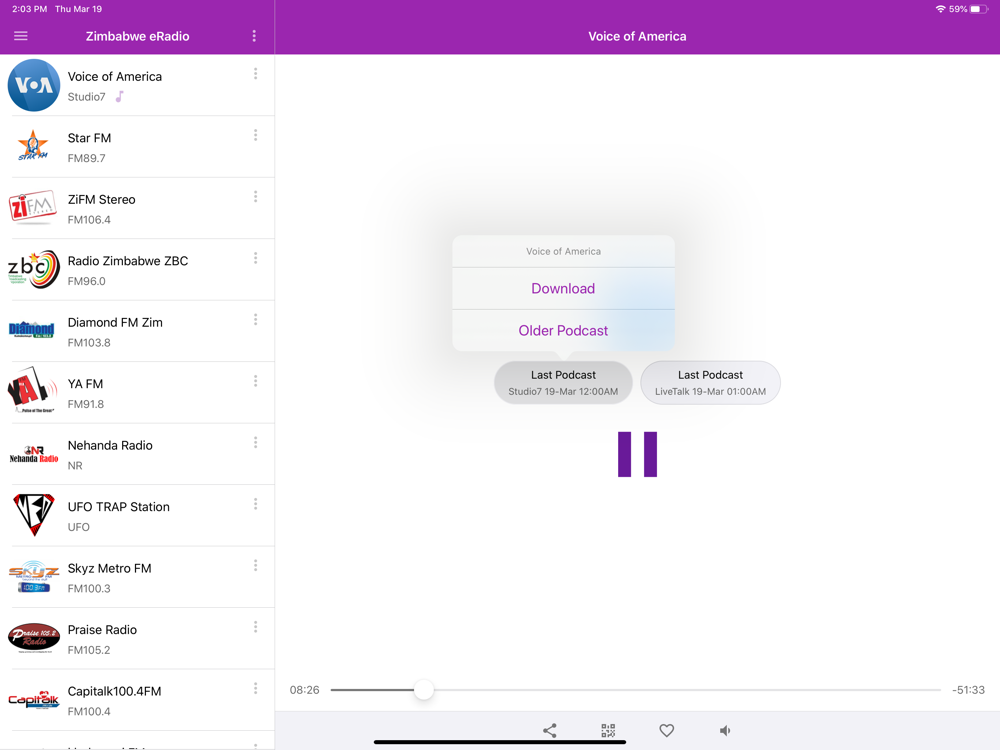Viewport: 1000px width, 750px height.
Task: Select Skyz Metro FM station name
Action: click(109, 568)
